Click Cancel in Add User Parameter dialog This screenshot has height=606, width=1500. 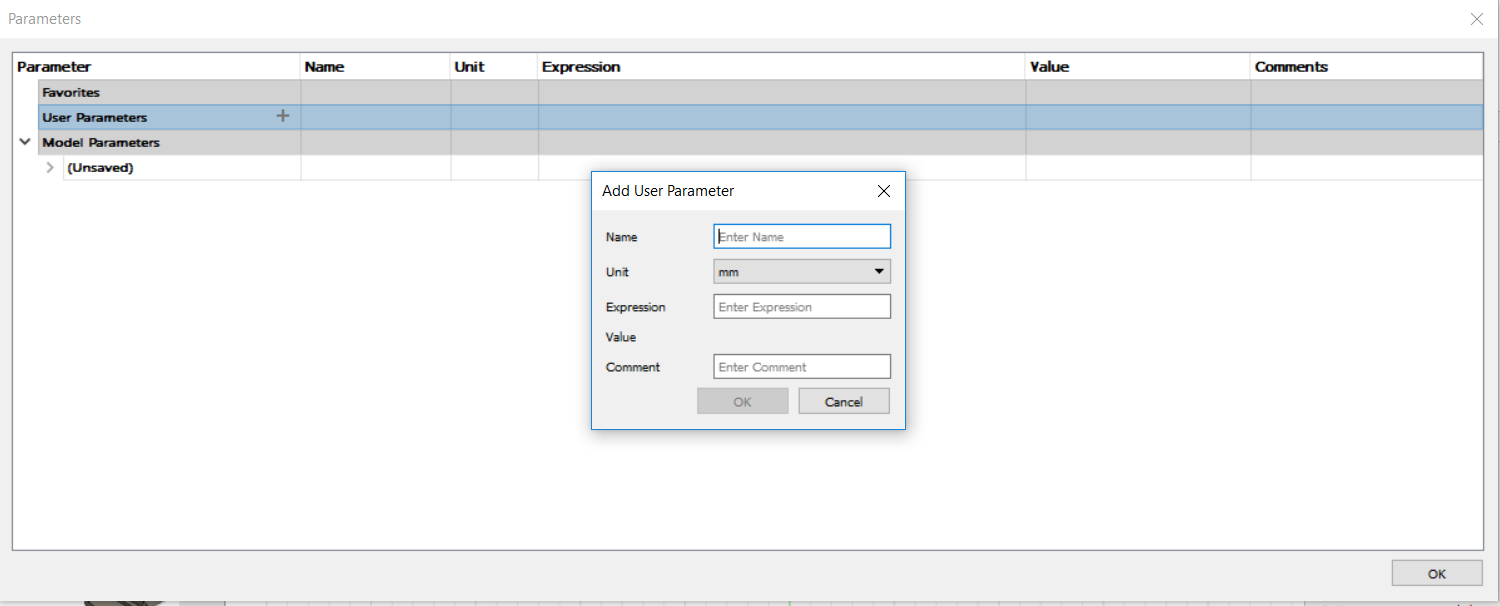click(x=844, y=401)
